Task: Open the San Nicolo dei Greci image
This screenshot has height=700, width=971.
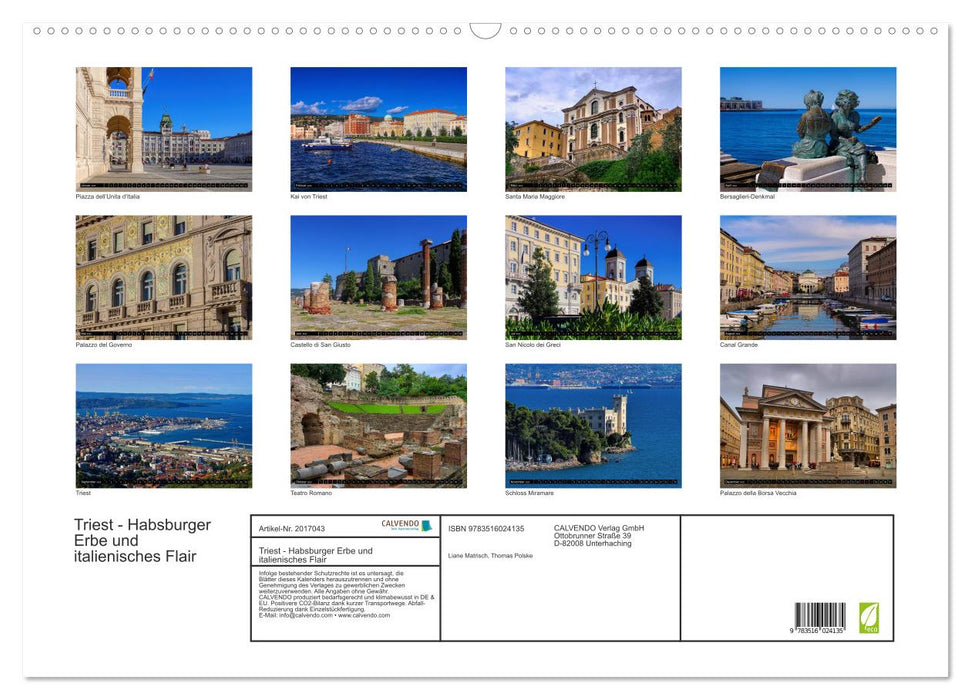Action: click(x=592, y=275)
